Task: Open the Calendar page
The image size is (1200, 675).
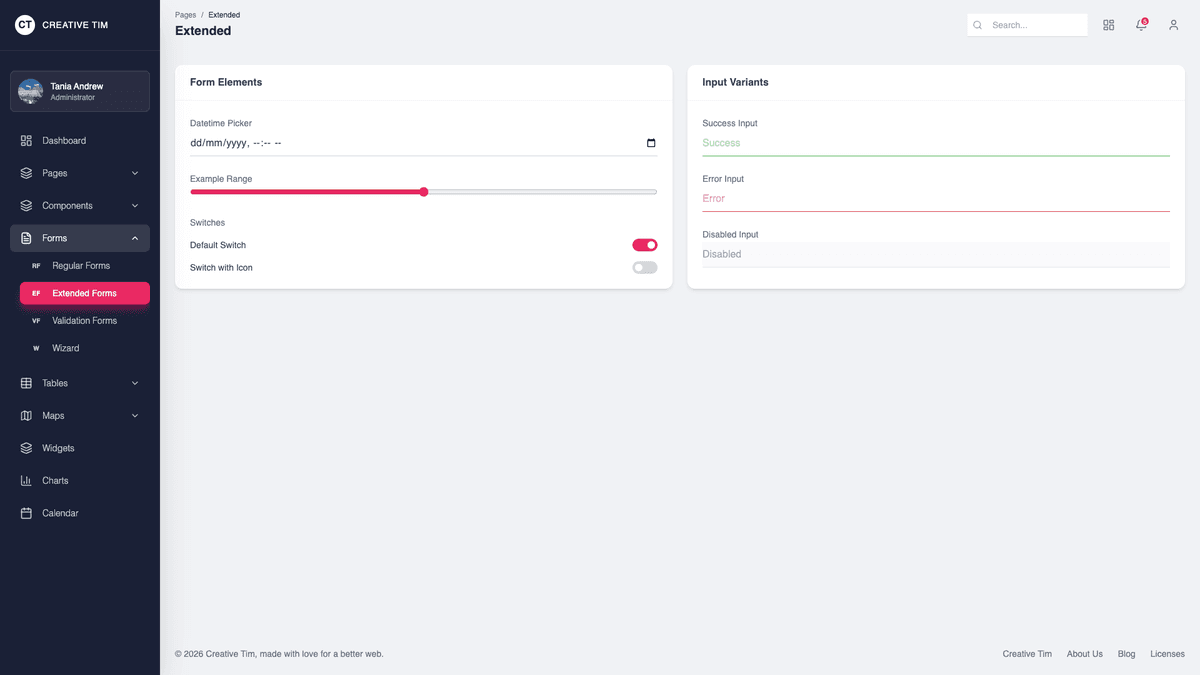Action: [61, 513]
